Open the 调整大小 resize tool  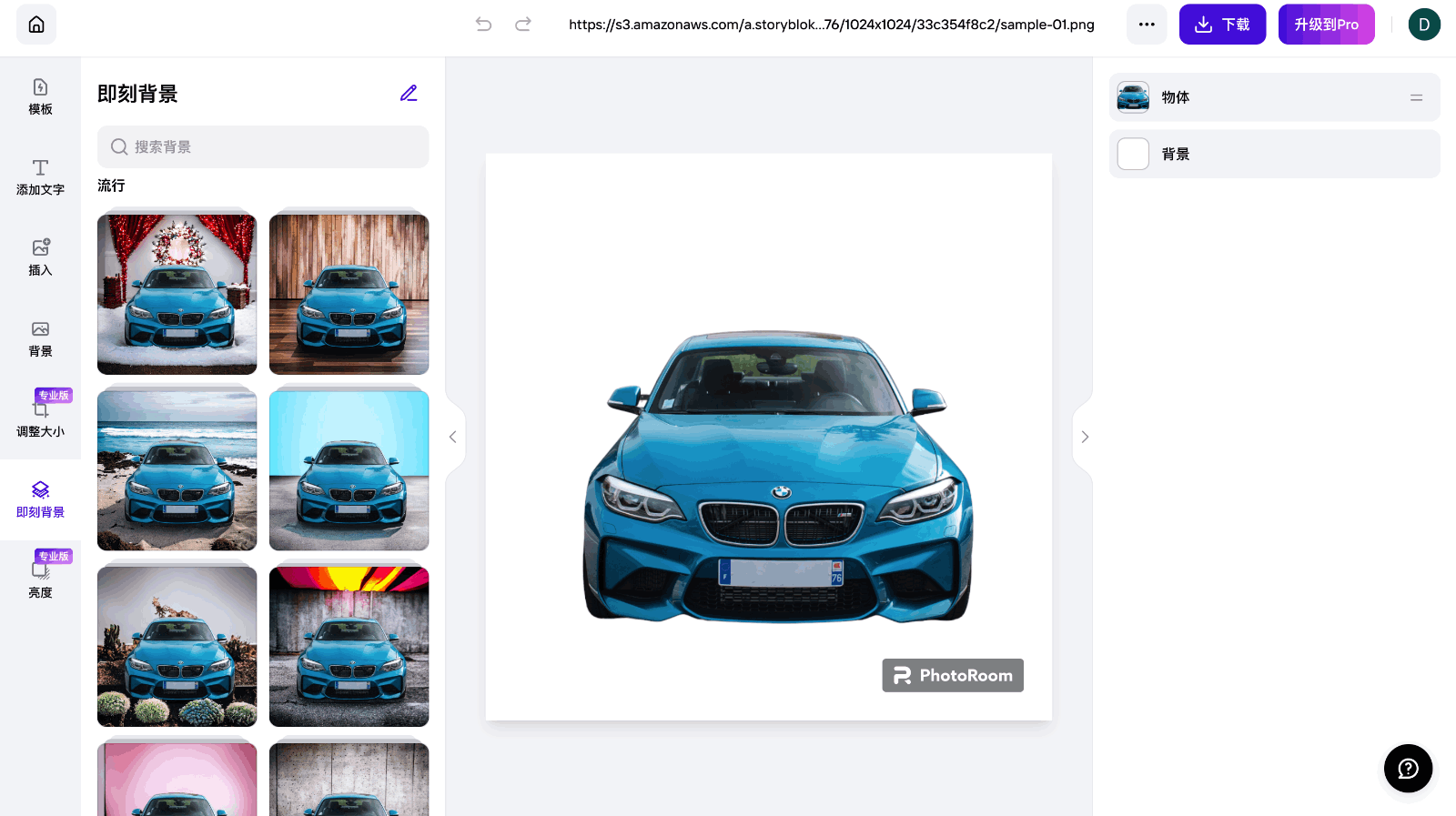point(40,418)
